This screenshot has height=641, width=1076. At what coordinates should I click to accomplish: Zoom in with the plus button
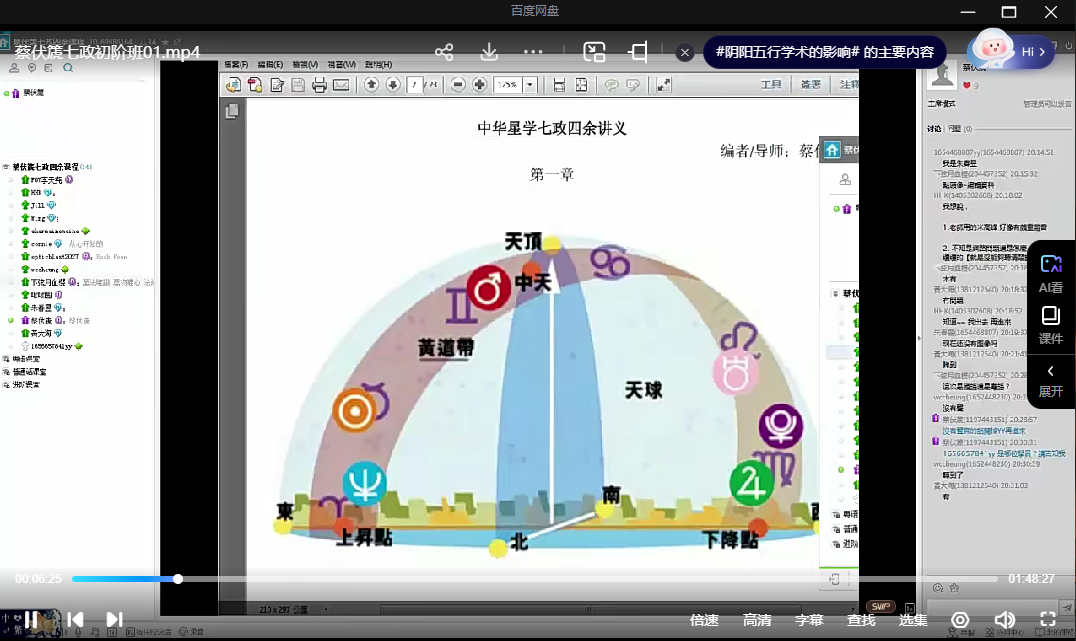tap(480, 85)
